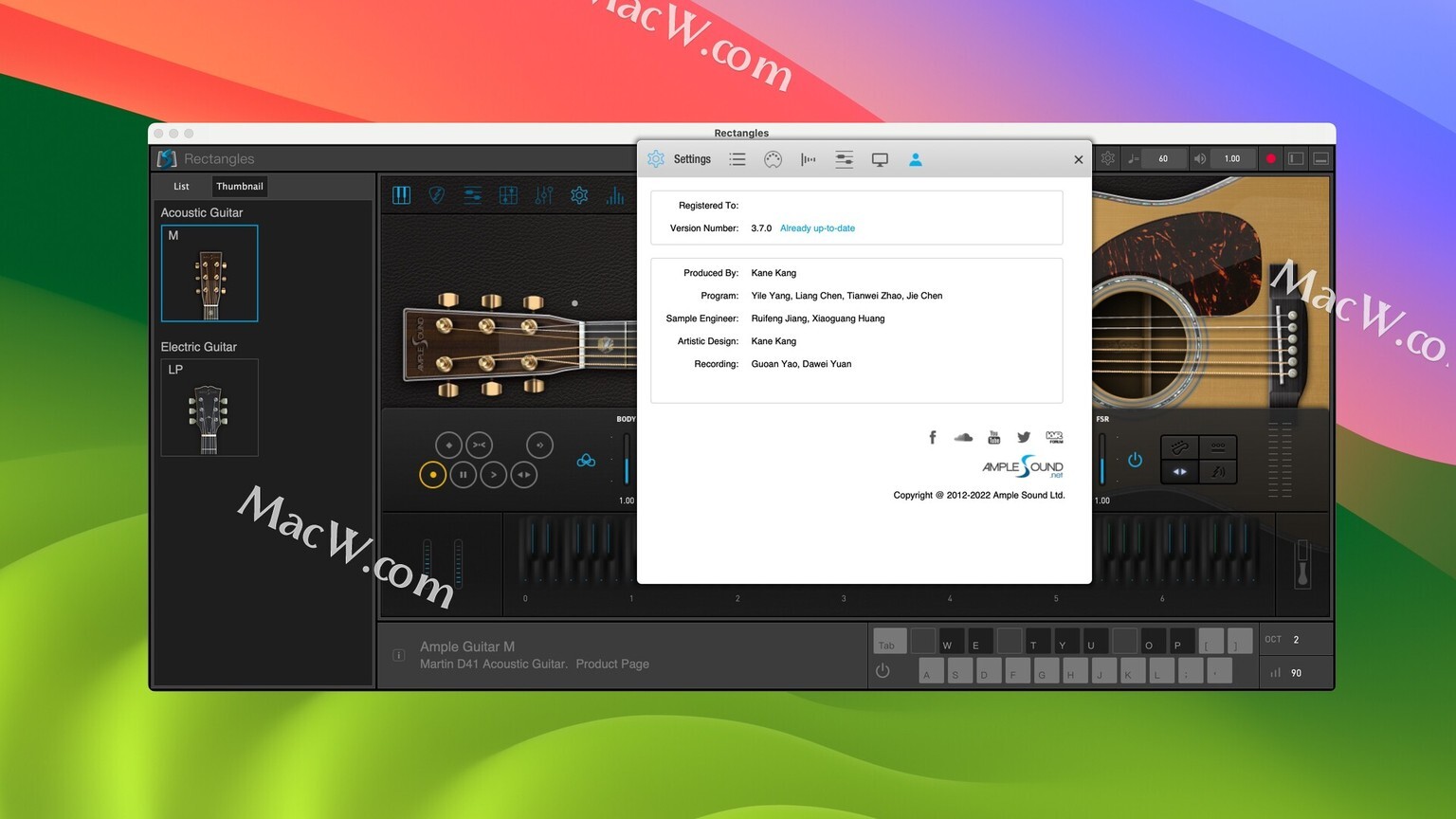Screen dimensions: 1456x819
Task: Open the MIDI connector settings icon
Action: [773, 159]
